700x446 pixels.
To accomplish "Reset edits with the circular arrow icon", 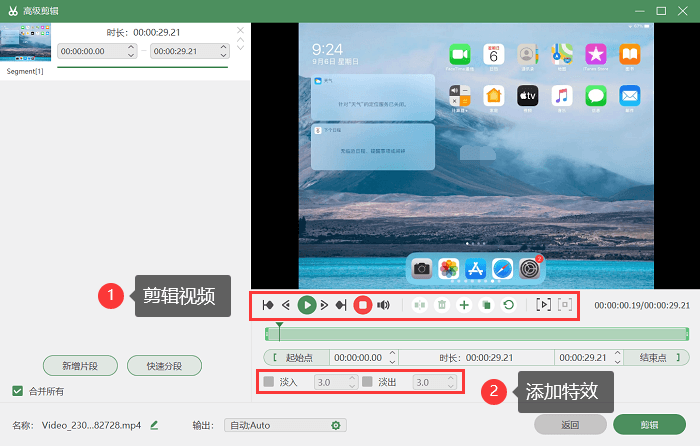I will click(x=508, y=305).
